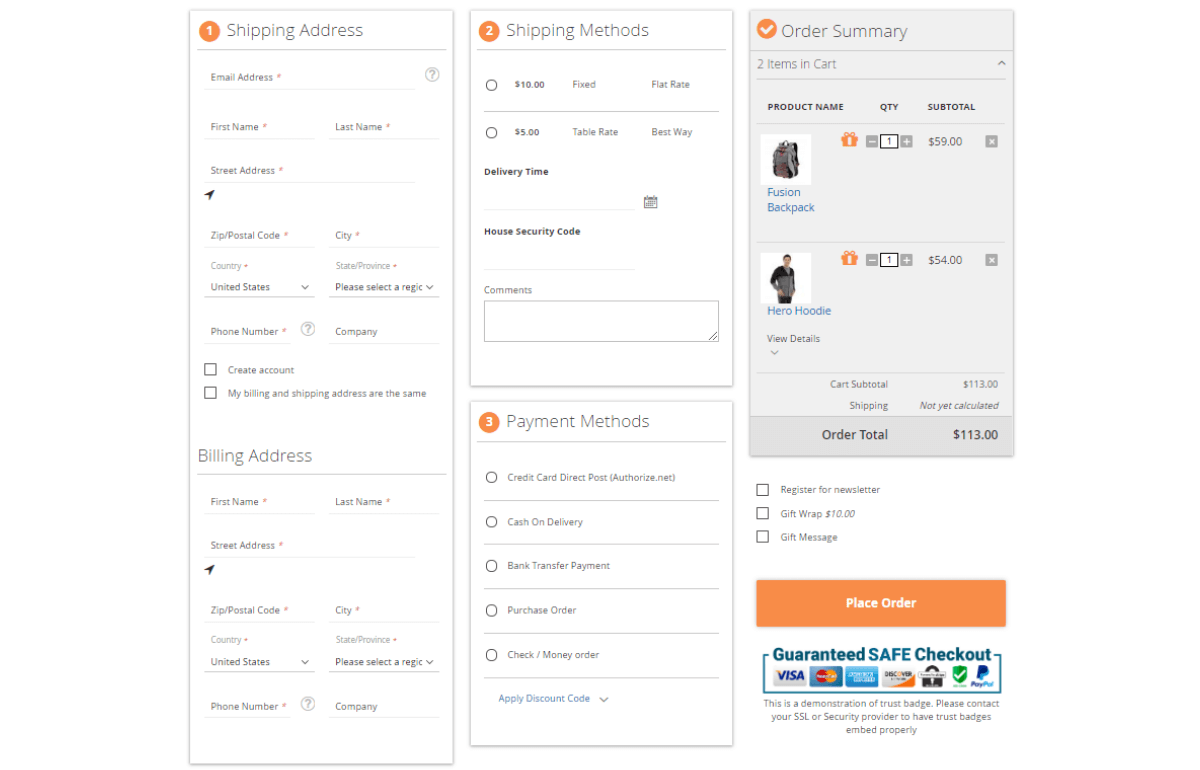Viewport: 1200px width, 770px height.
Task: Click the Place Order button
Action: 880,603
